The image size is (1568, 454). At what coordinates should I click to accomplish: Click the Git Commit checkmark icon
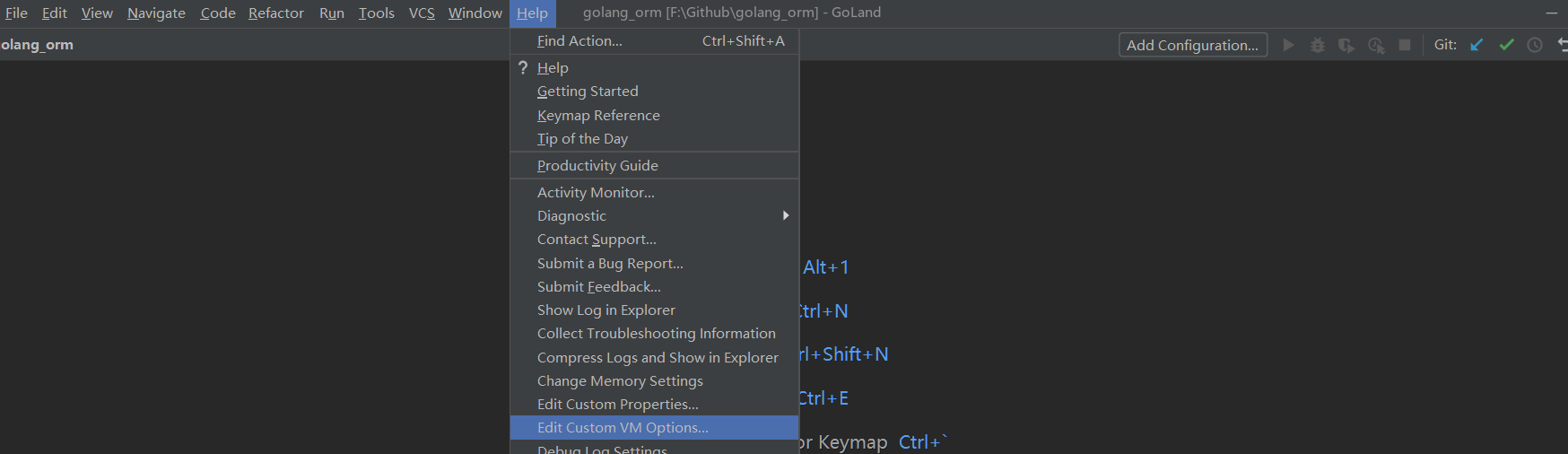pos(1506,45)
